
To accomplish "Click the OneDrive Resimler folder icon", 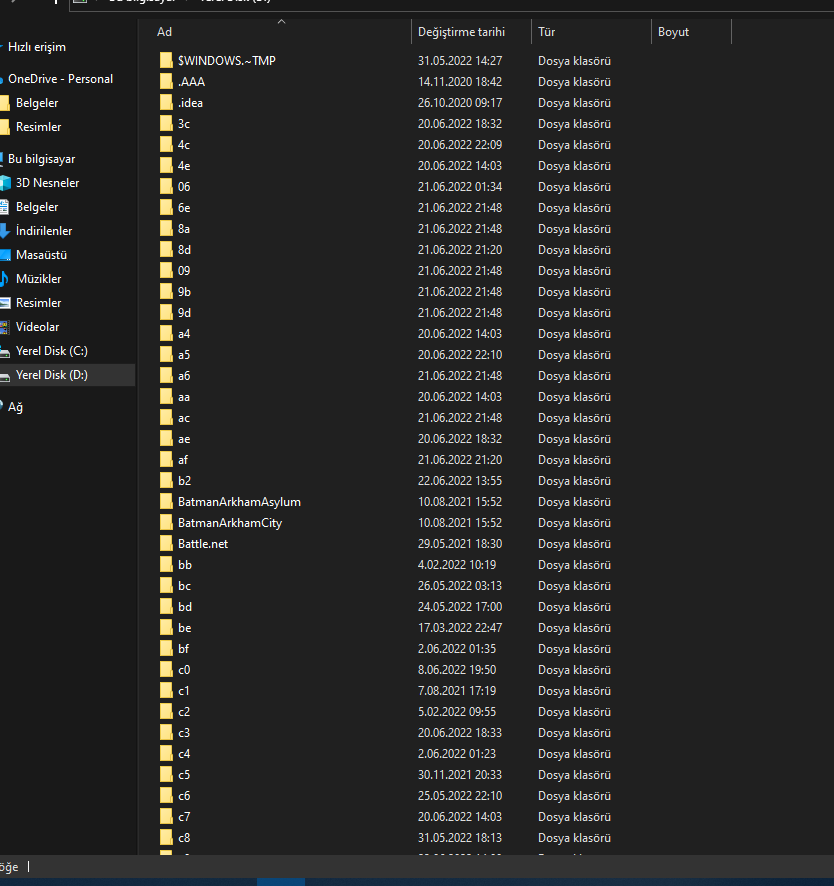I will 5,127.
